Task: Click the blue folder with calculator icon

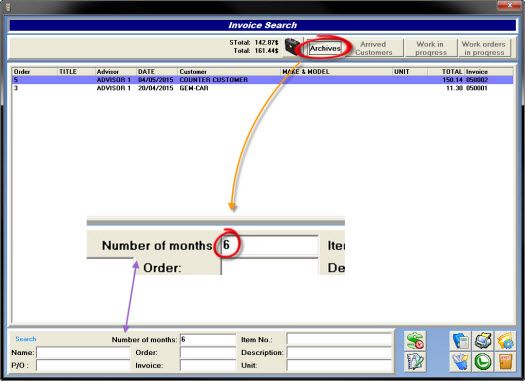Action: coord(460,340)
